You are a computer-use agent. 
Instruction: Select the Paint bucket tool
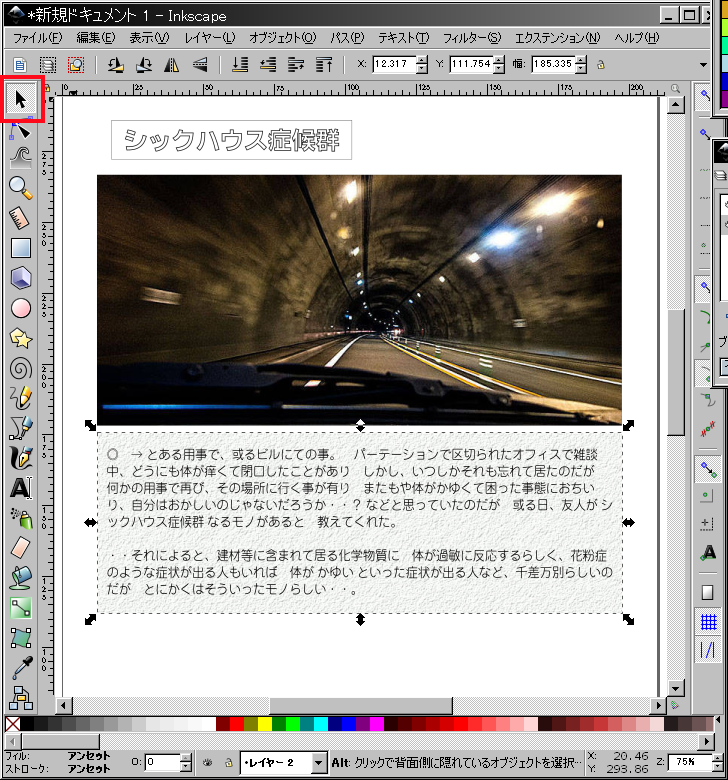click(x=20, y=578)
